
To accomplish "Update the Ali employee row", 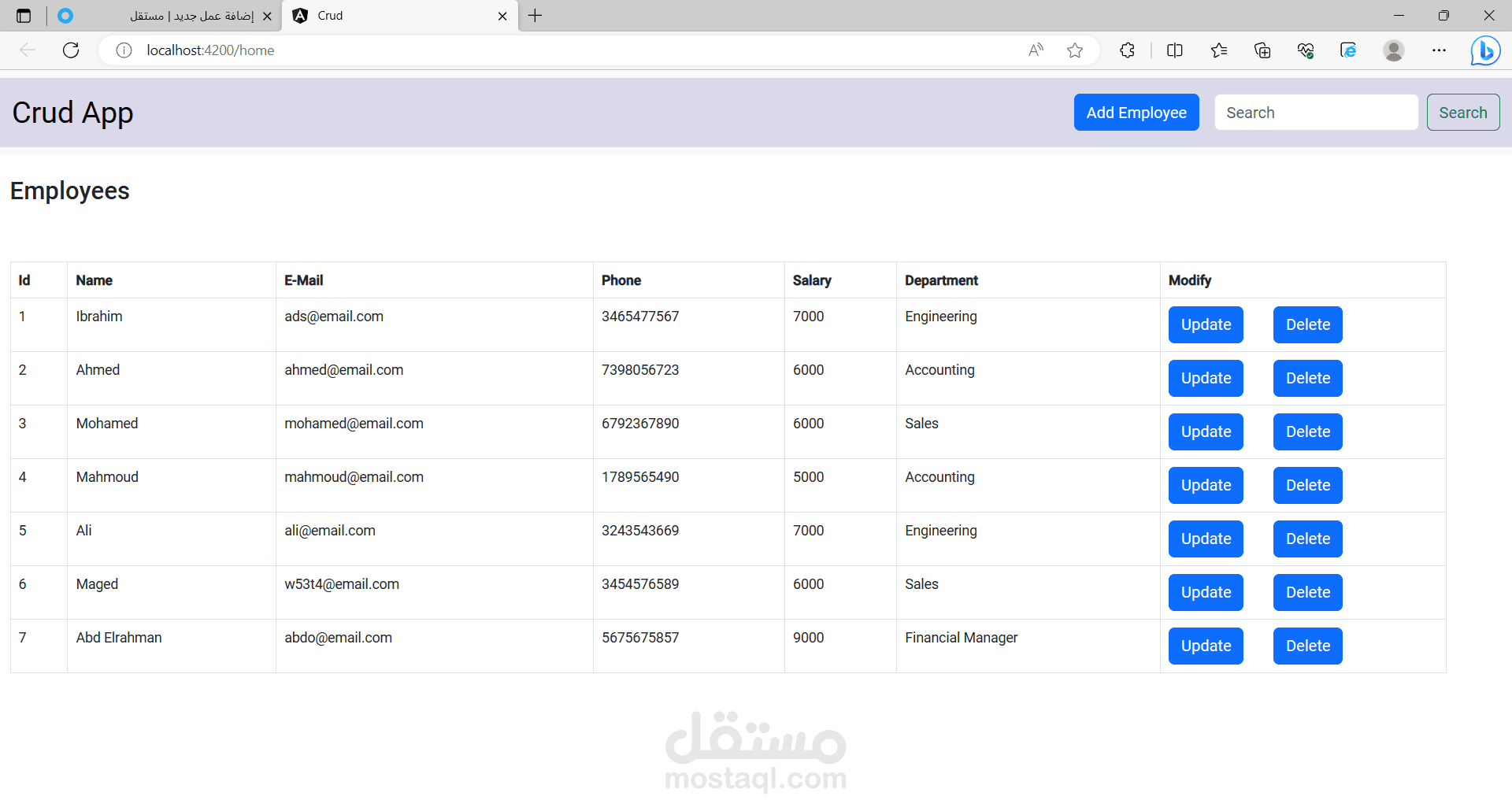I will pyautogui.click(x=1206, y=539).
